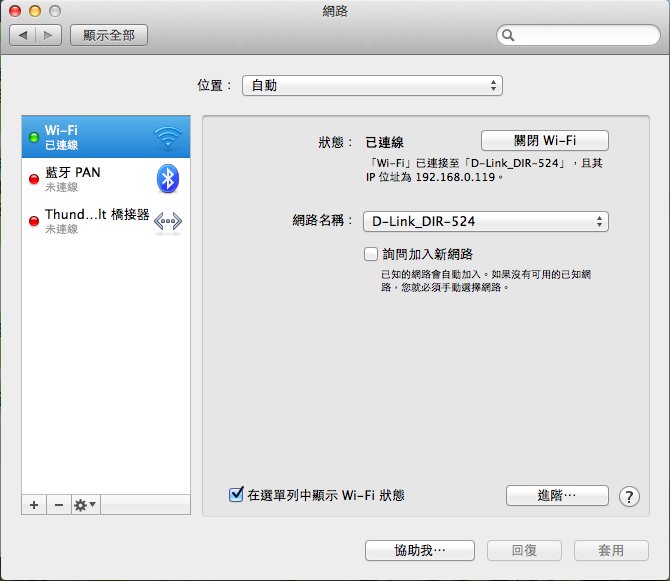Enable 詢問加入新網路 checkbox
Viewport: 670px width, 581px height.
371,254
